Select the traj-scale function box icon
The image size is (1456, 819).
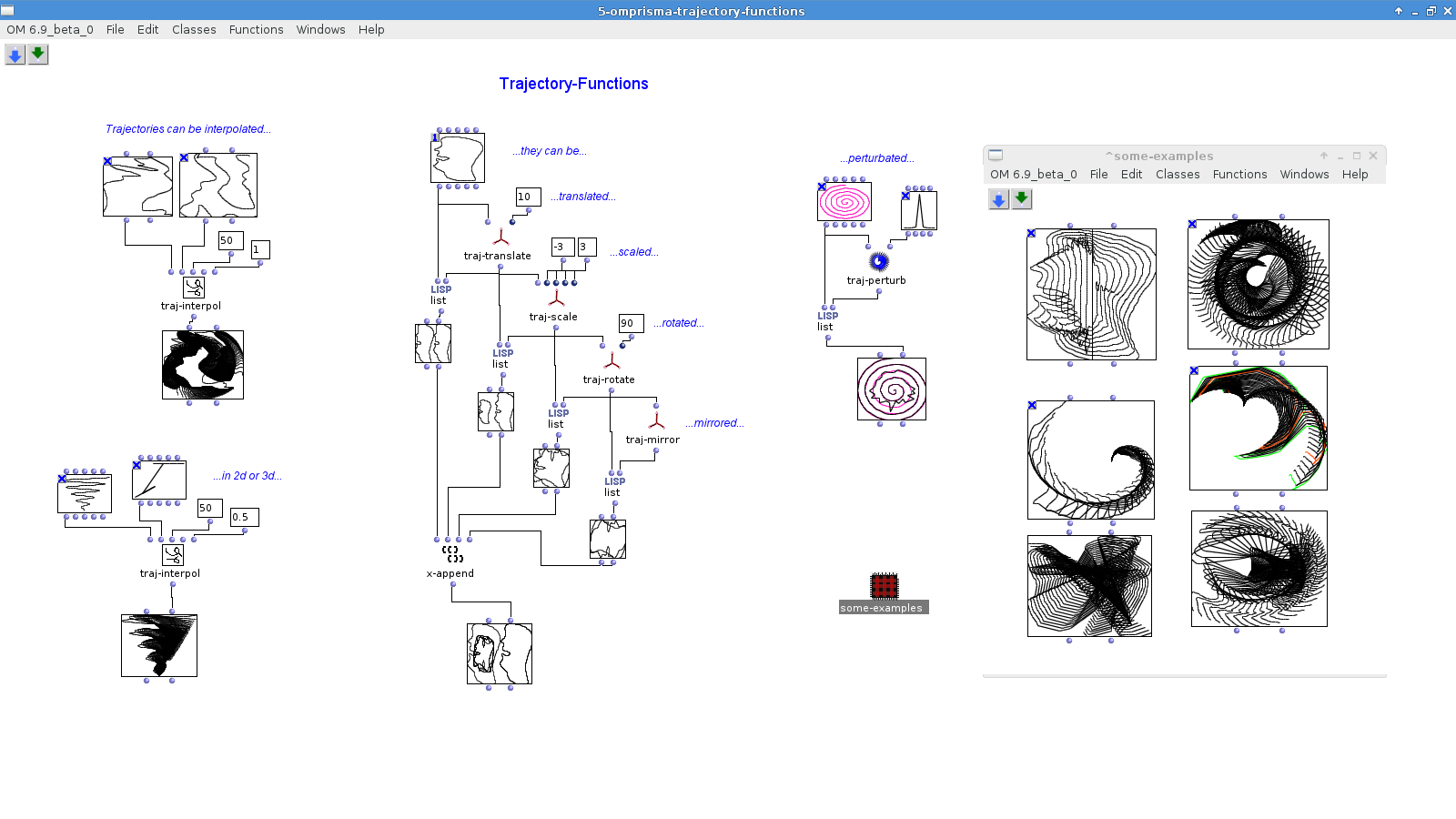(x=557, y=298)
